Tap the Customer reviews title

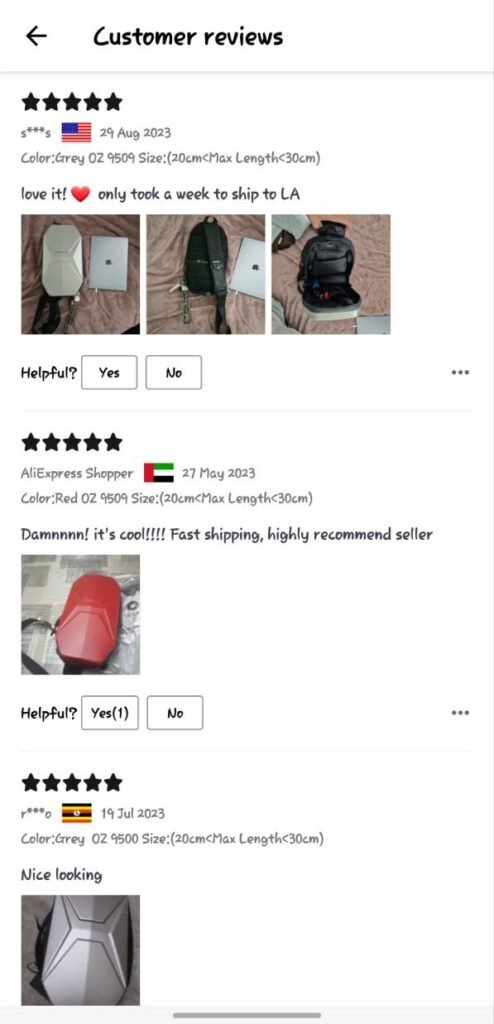(x=188, y=37)
